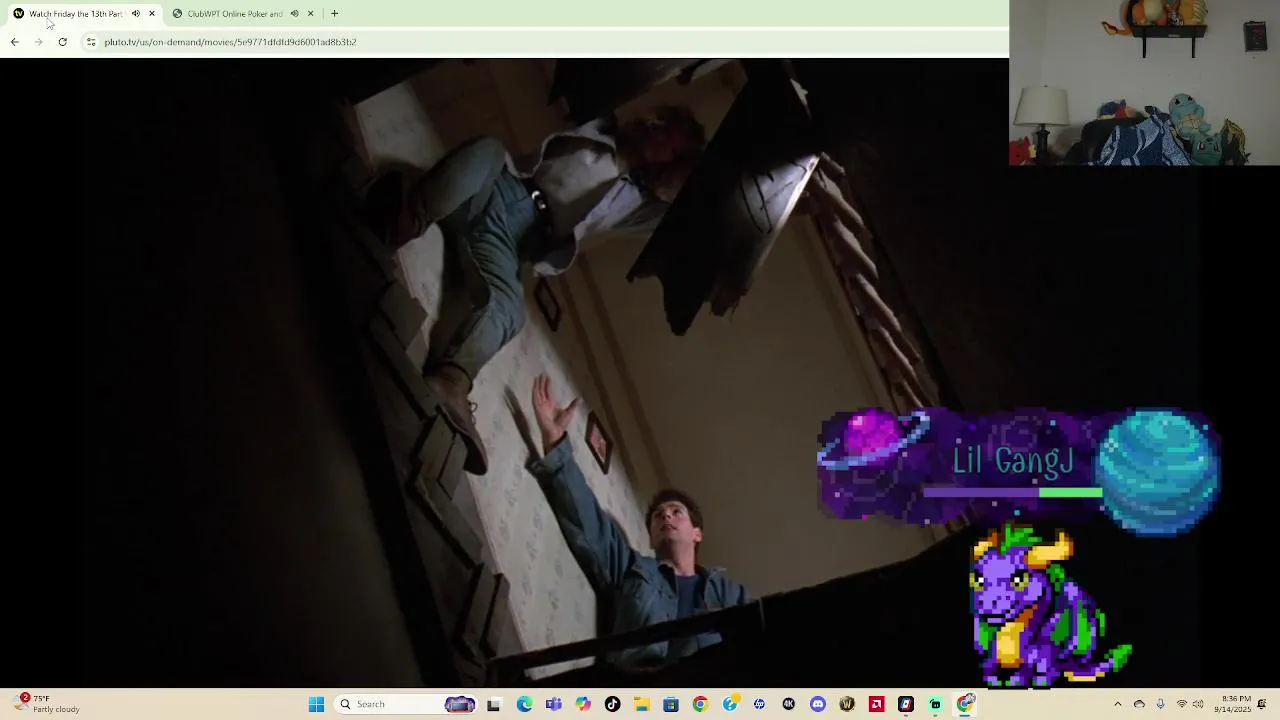Screen dimensions: 1280x720
Task: Open File Explorer from the taskbar
Action: pyautogui.click(x=641, y=704)
